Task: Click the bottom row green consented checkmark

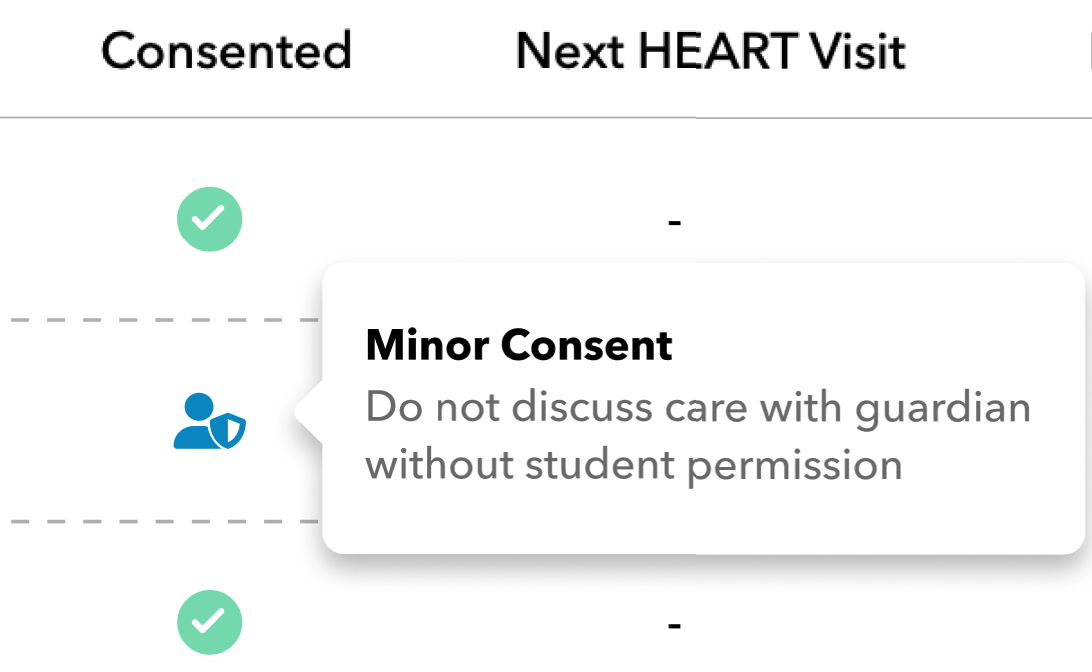Action: [209, 622]
